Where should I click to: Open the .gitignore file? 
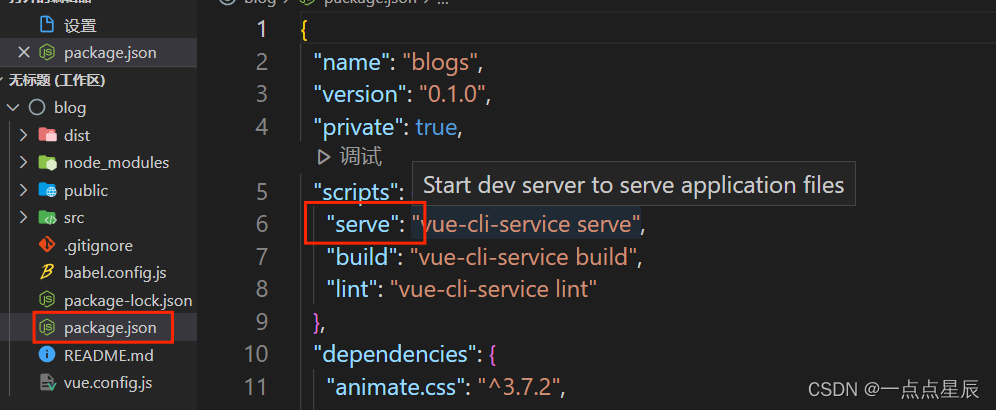98,245
